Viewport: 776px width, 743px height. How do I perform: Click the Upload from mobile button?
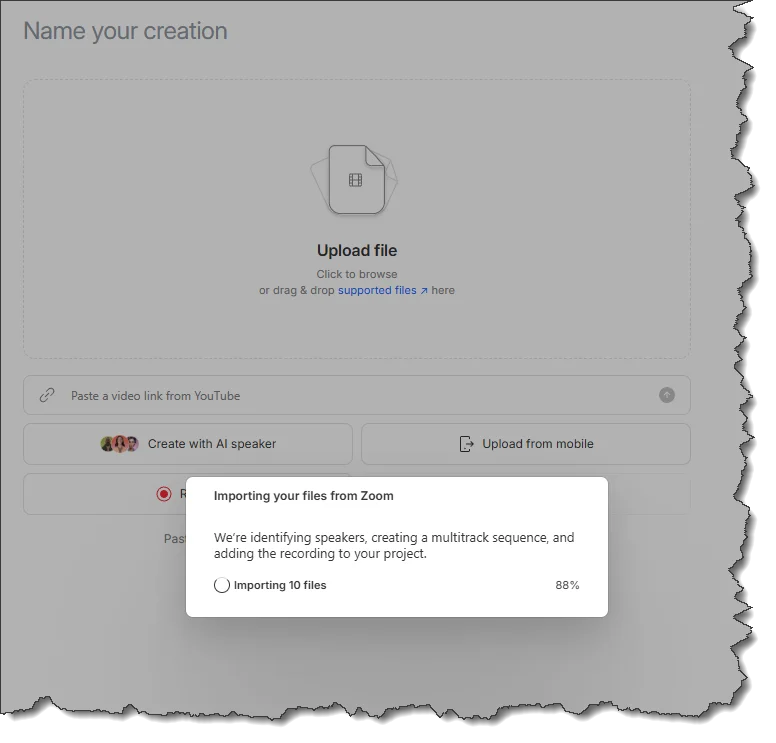click(x=526, y=444)
